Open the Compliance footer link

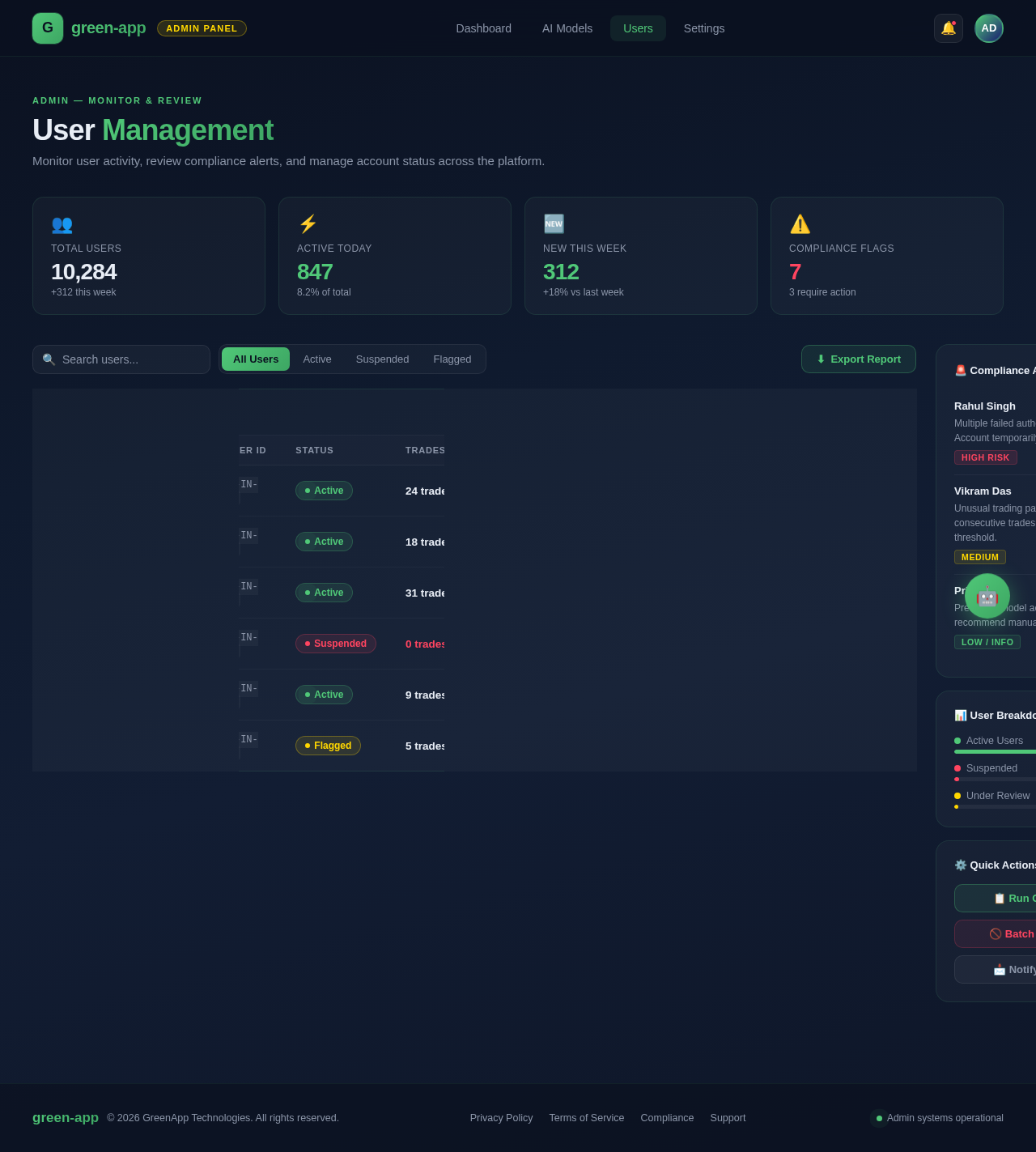[x=668, y=1118]
